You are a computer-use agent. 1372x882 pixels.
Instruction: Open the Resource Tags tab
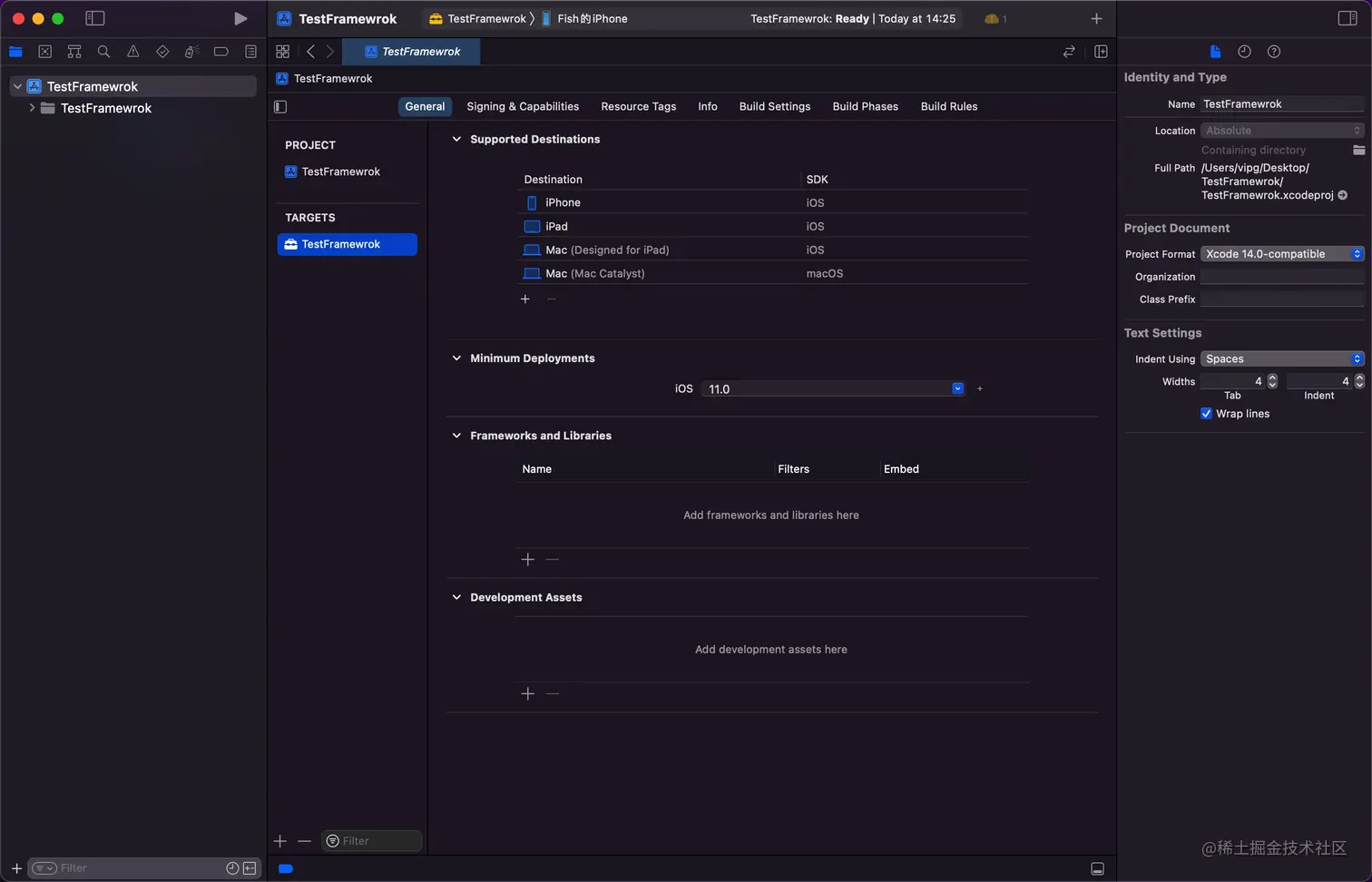tap(639, 106)
